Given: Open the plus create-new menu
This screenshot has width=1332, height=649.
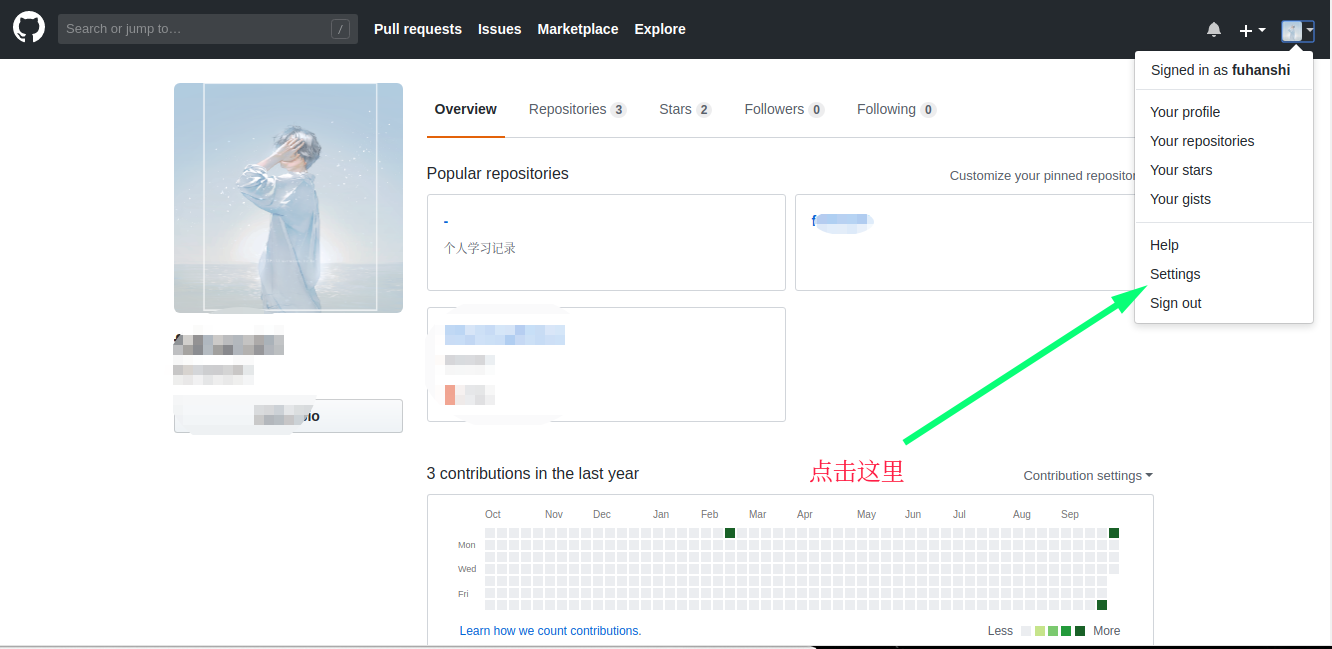Looking at the screenshot, I should [x=1252, y=31].
